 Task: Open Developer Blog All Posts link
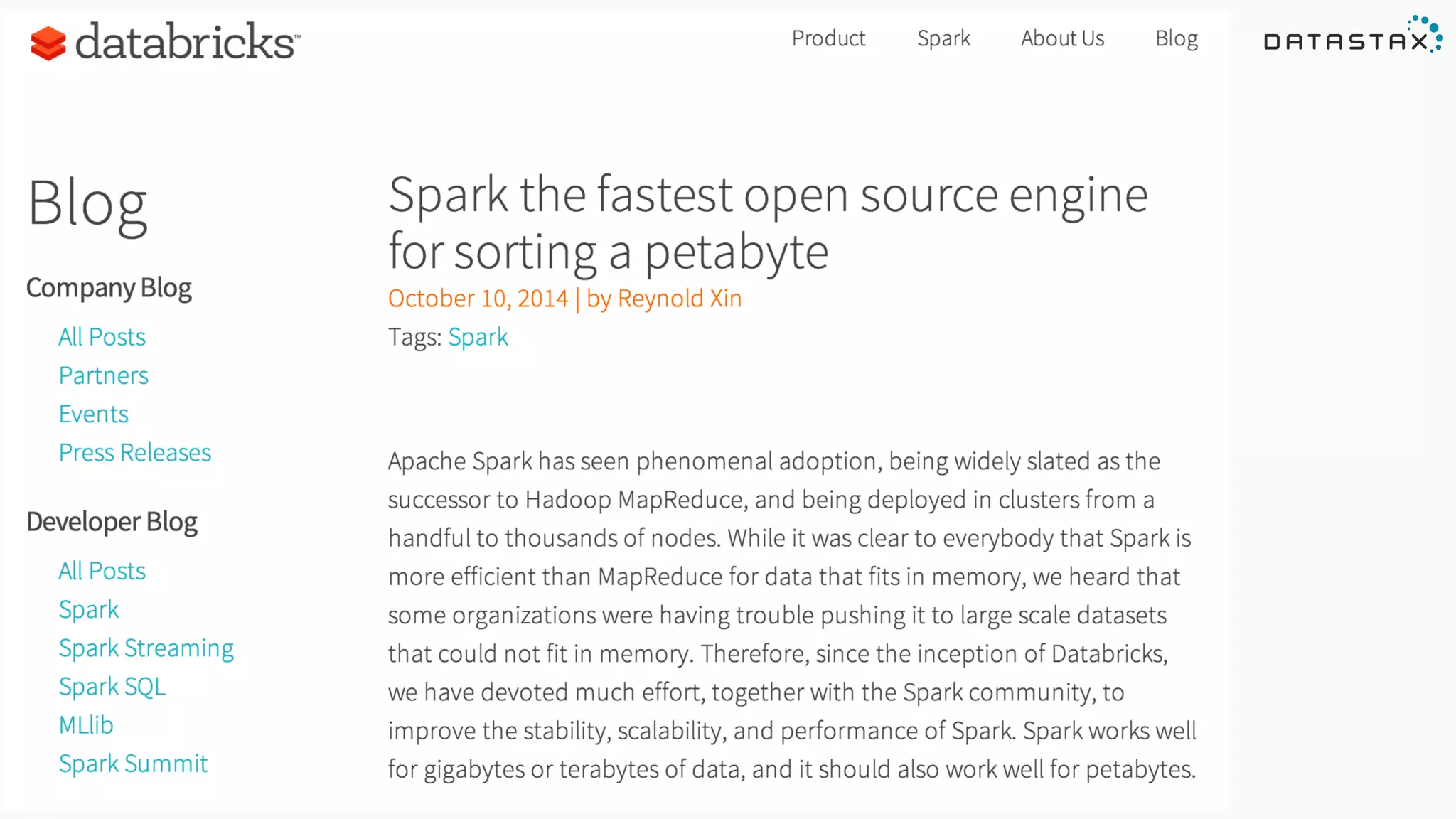click(102, 571)
